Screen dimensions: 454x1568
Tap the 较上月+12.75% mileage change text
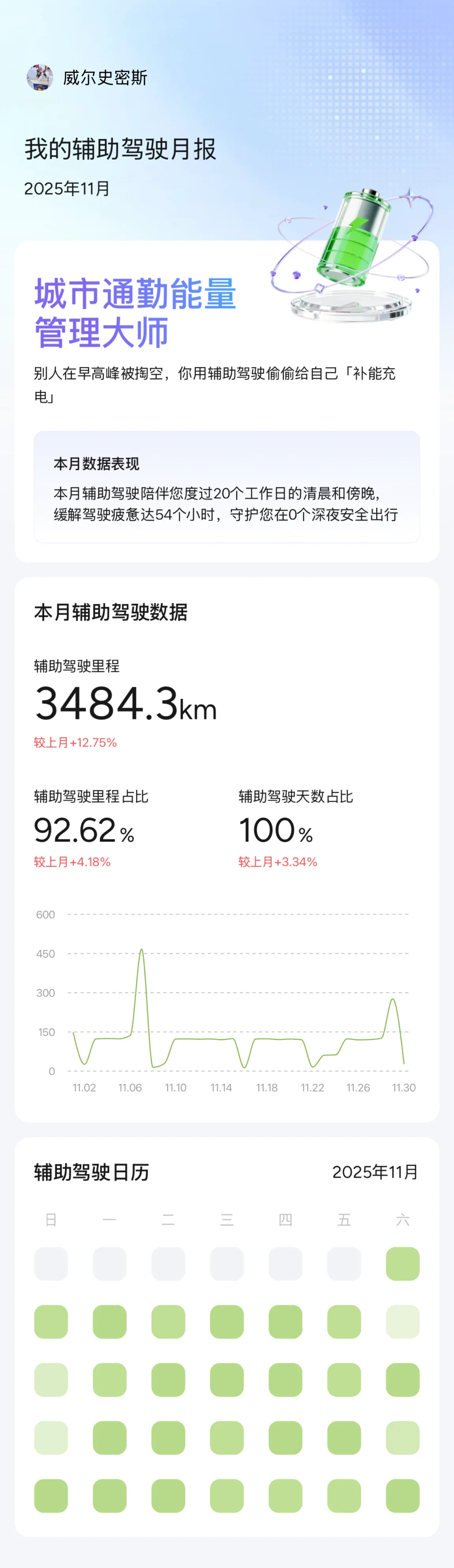point(75,743)
